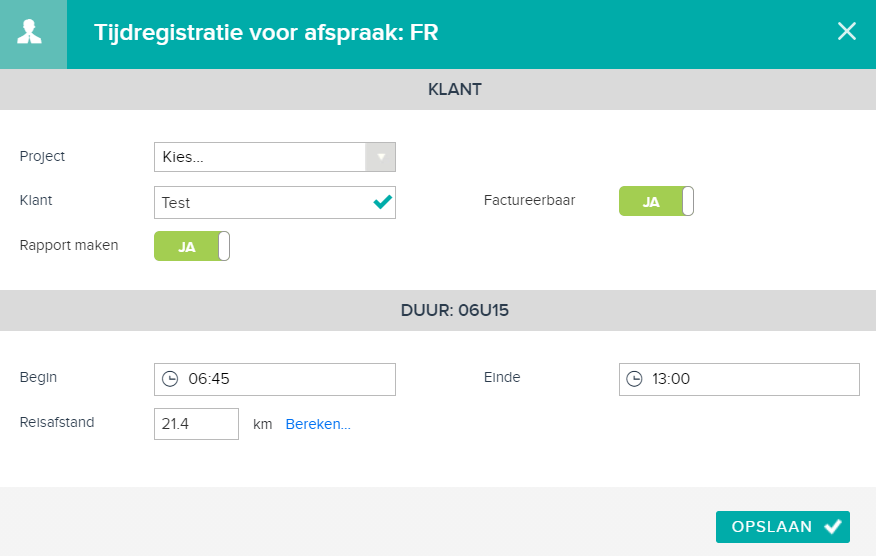This screenshot has width=876, height=556.
Task: Toggle the Rapport maken switch
Action: point(192,246)
